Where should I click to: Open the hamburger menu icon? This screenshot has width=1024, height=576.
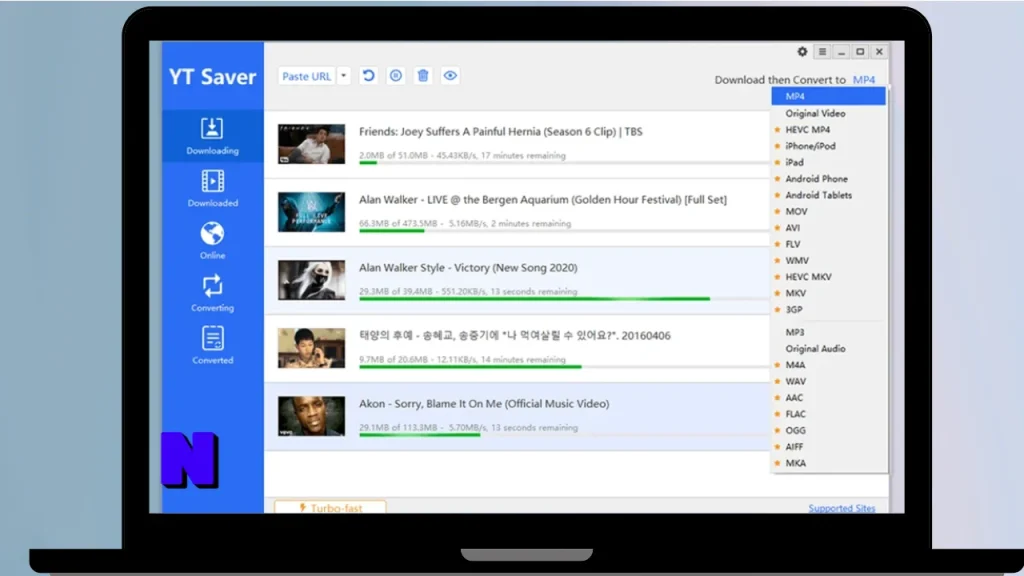pyautogui.click(x=822, y=52)
